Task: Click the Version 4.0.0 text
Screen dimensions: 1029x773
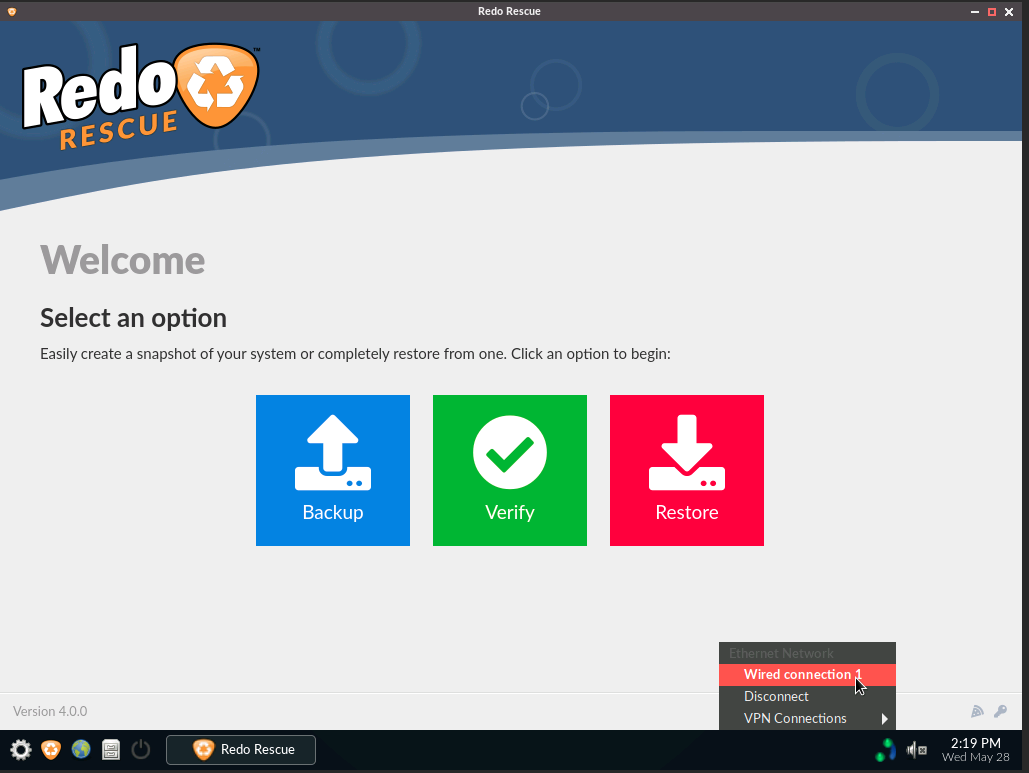Action: [50, 711]
